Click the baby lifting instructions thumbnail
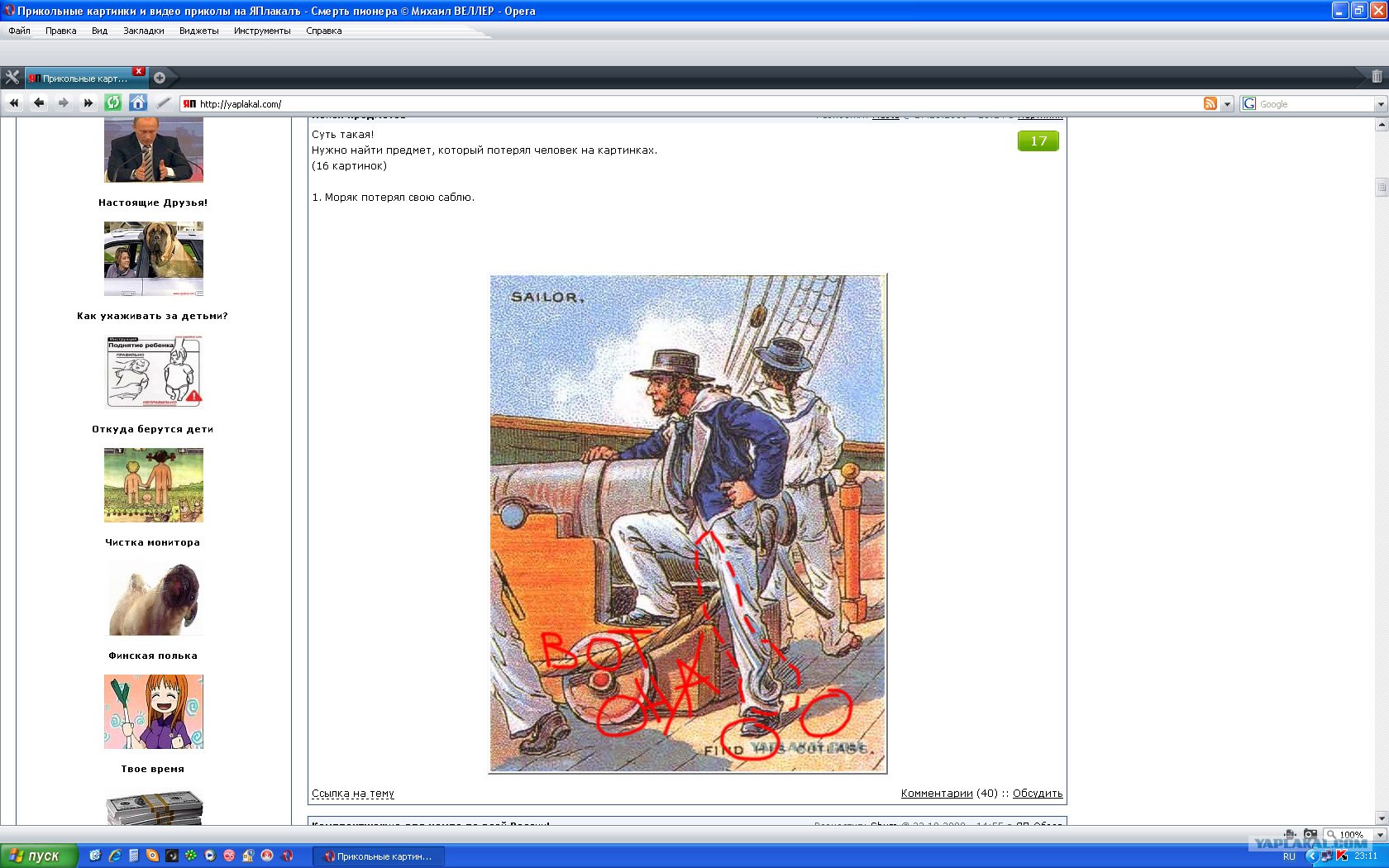Viewport: 1389px width, 868px height. (154, 372)
